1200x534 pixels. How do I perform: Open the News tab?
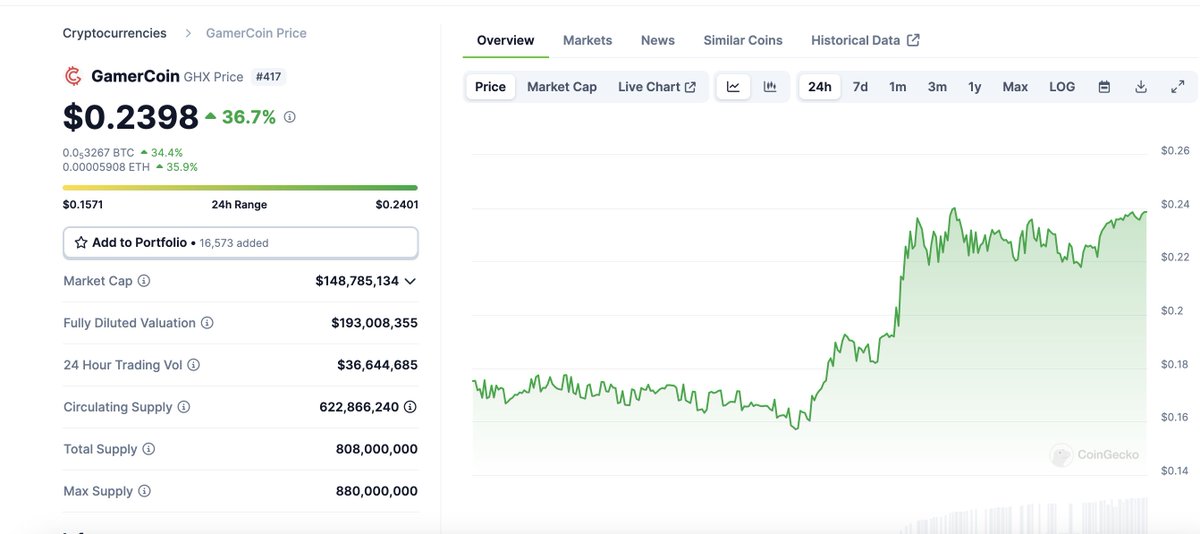coord(658,40)
